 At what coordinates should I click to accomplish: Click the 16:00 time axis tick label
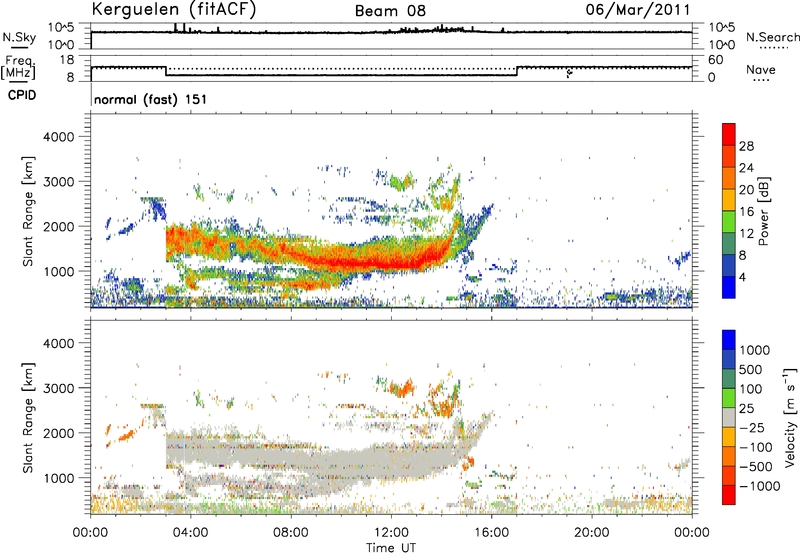491,533
